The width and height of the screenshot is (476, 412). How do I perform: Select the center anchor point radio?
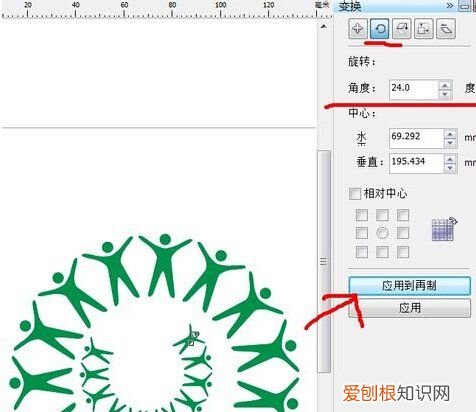click(382, 233)
